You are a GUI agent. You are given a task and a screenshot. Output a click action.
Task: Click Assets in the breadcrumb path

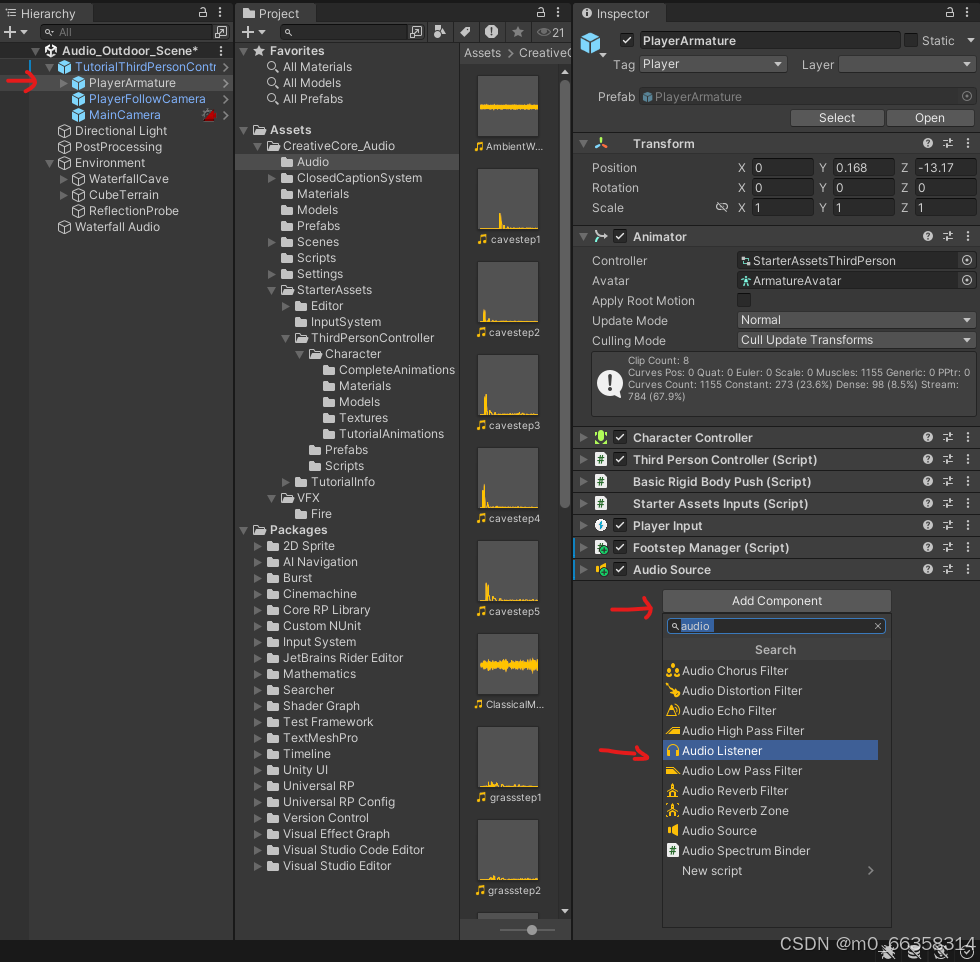click(482, 53)
